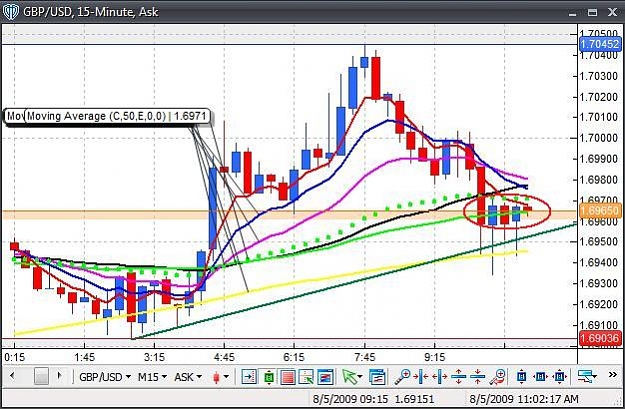This screenshot has width=625, height=409.
Task: Click the 4:45 time axis label
Action: click(224, 357)
